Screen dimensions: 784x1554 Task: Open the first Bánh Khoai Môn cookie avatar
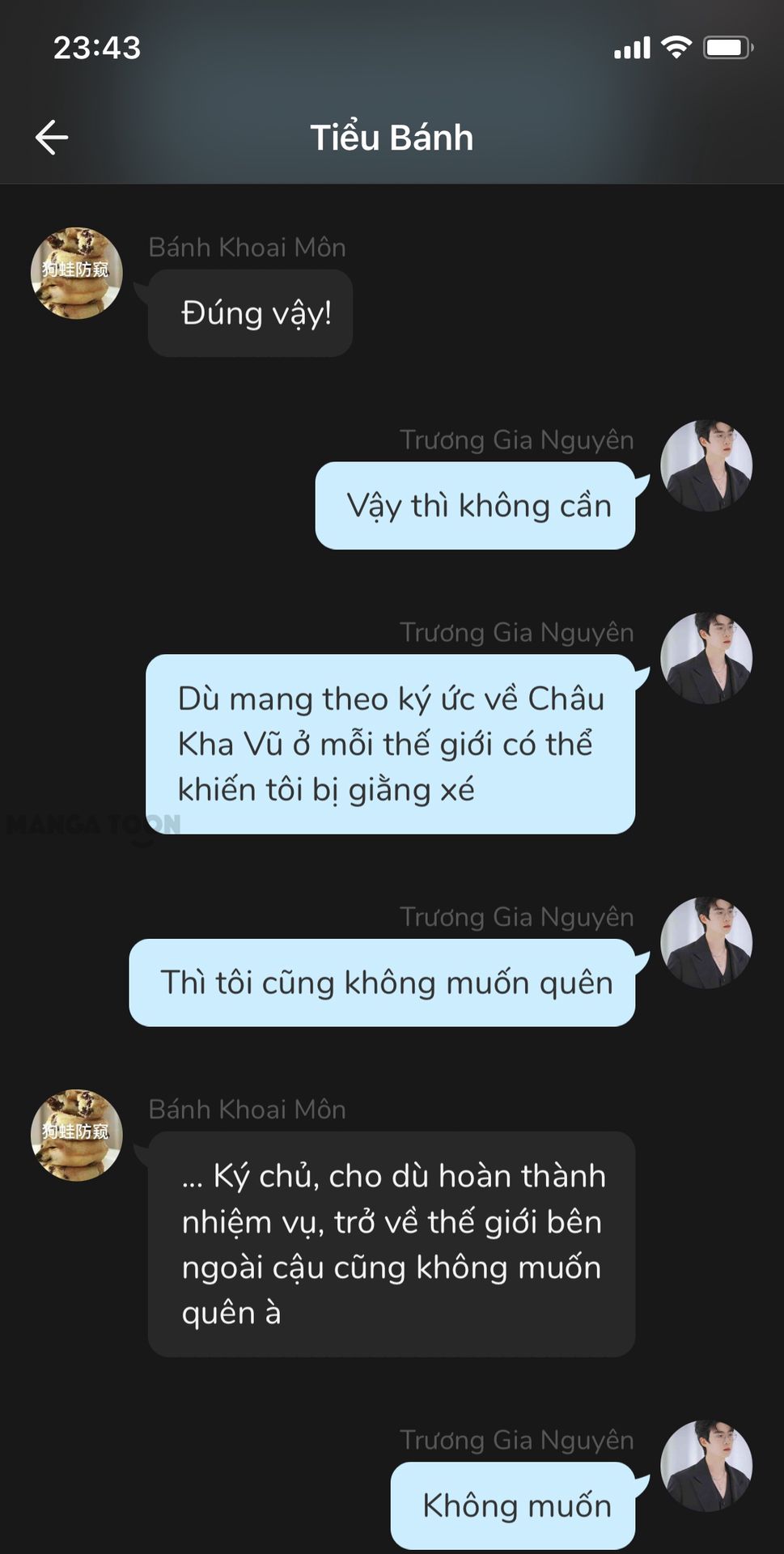(x=77, y=273)
